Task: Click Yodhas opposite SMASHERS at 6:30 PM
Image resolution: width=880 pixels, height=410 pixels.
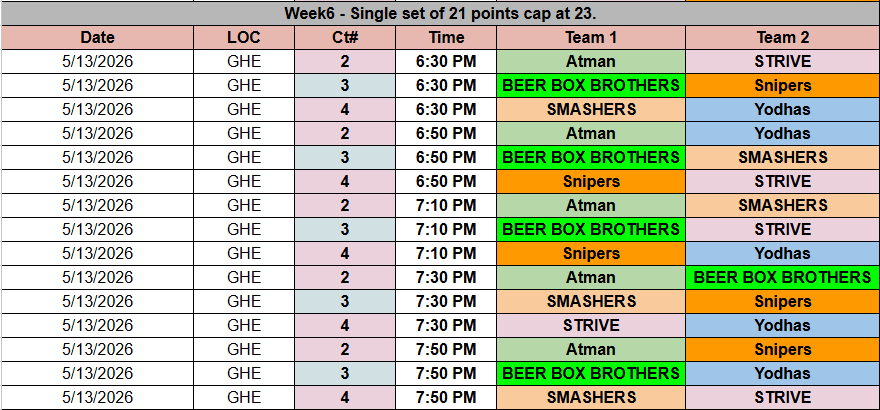Action: [x=782, y=109]
